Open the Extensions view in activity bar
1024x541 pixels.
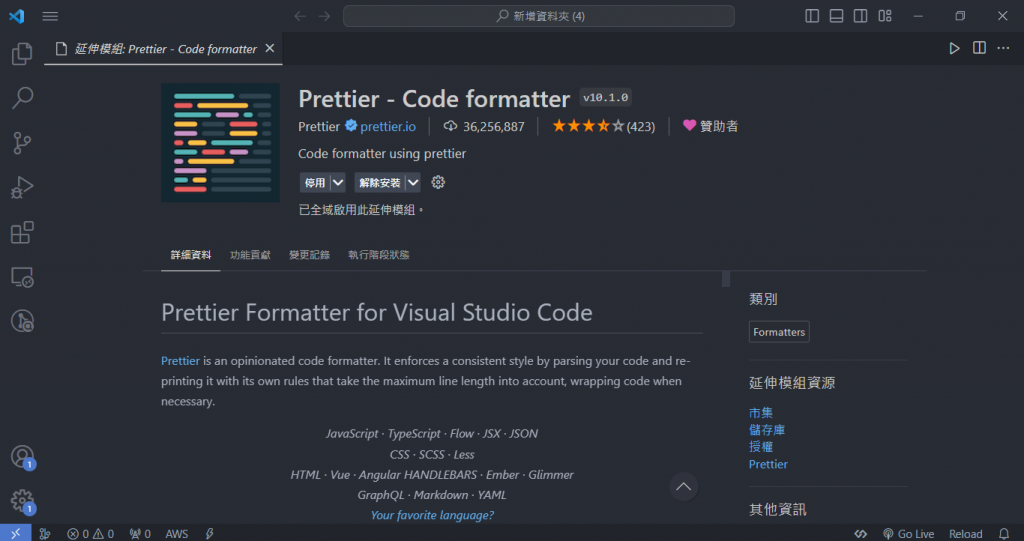22,233
